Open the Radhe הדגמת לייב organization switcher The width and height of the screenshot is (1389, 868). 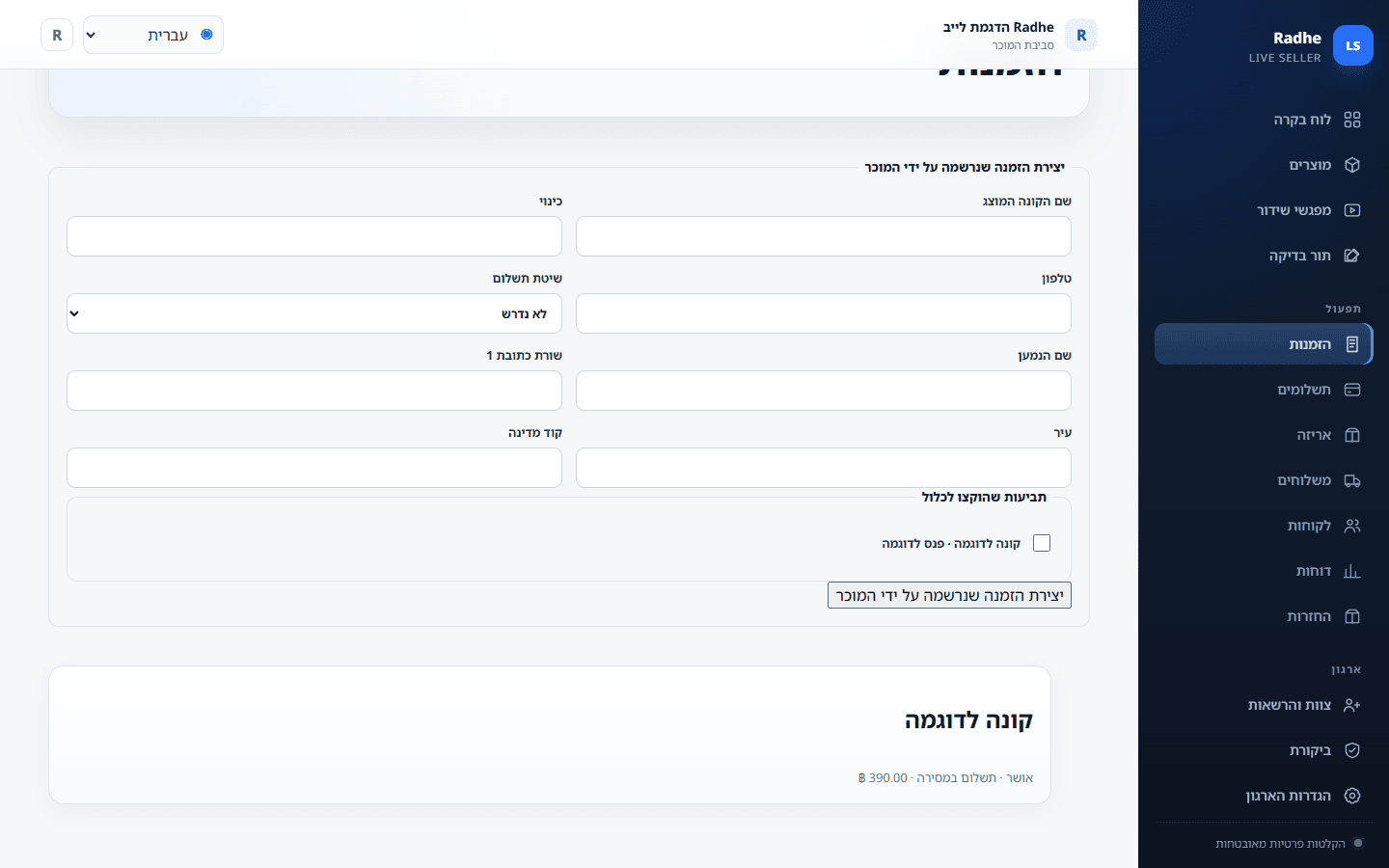click(x=1020, y=35)
